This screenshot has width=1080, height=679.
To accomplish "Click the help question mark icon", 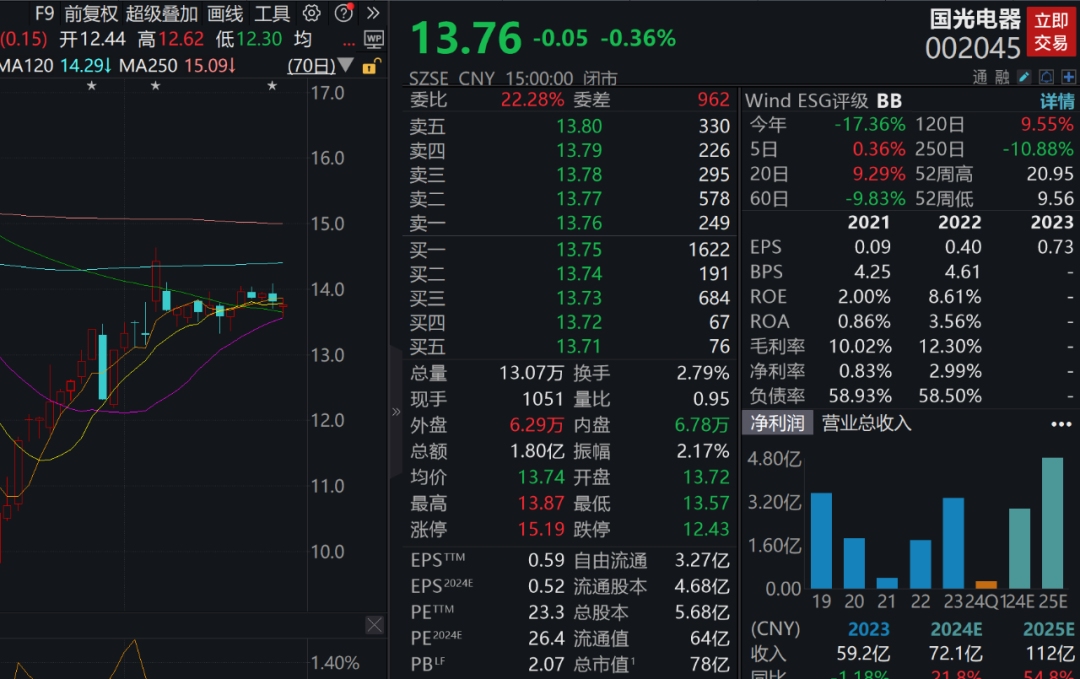I will (x=343, y=14).
